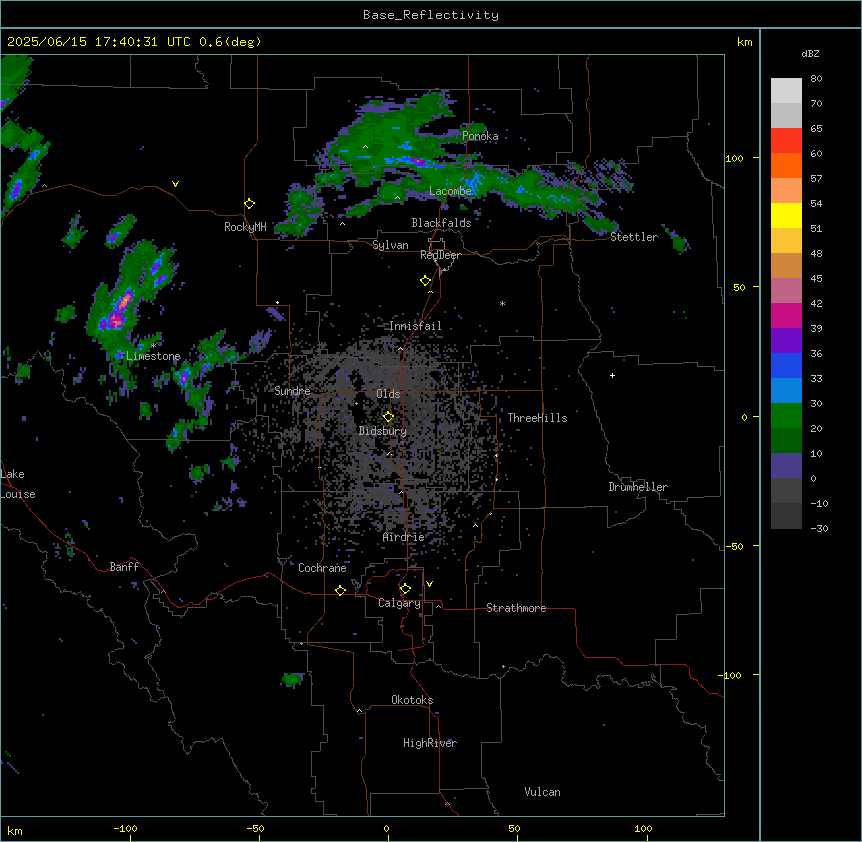Screen dimensions: 862x842
Task: Click the Blackfalds city label
Action: pos(441,223)
